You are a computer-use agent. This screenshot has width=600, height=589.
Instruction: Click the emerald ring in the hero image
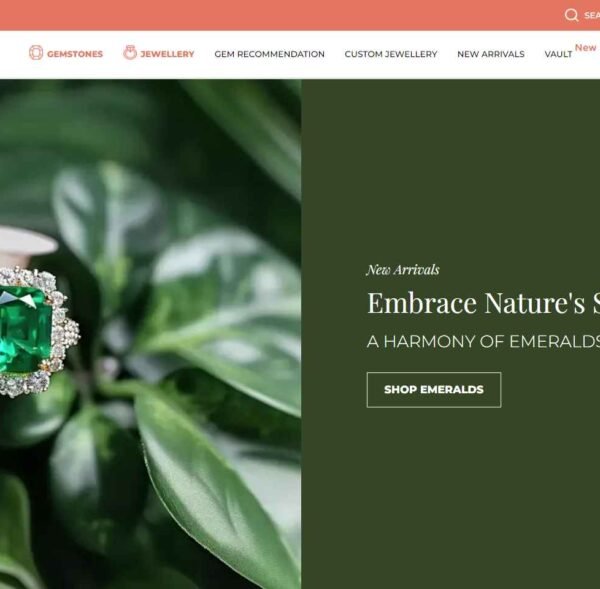36,331
